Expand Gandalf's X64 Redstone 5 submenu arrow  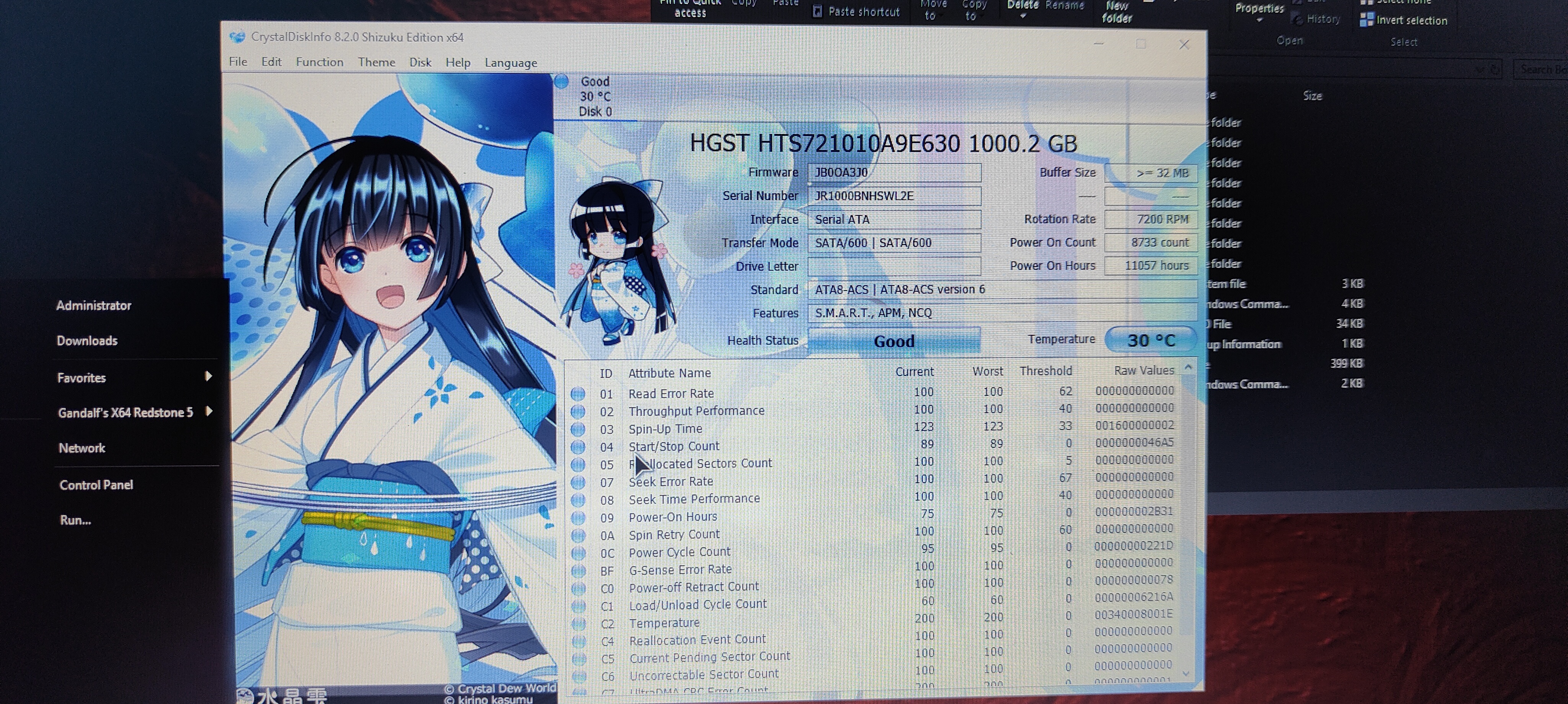(x=209, y=411)
